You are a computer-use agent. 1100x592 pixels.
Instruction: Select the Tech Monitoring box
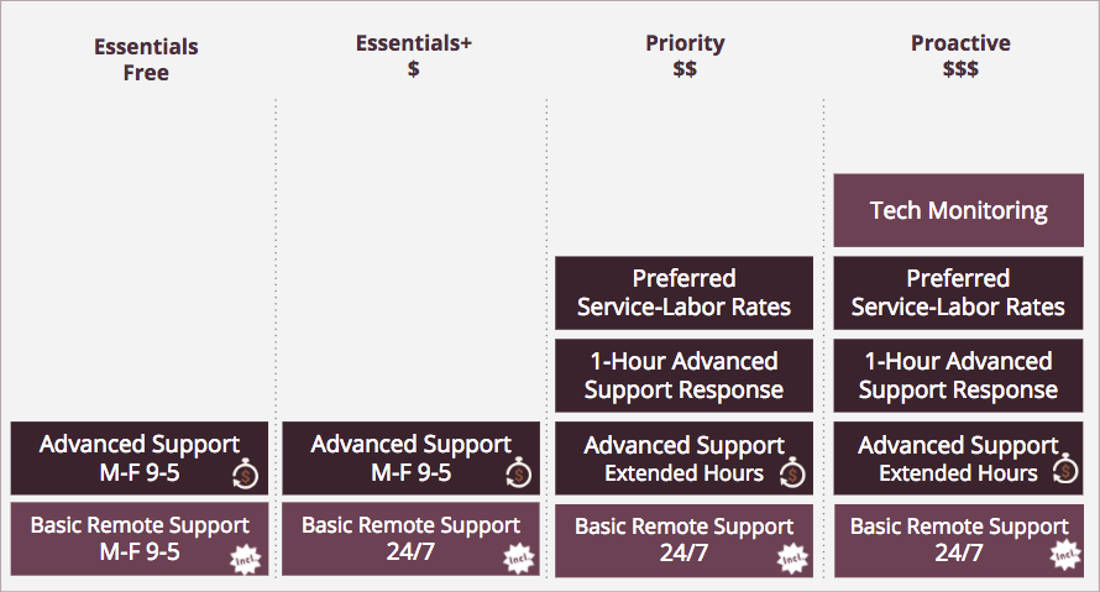point(958,210)
